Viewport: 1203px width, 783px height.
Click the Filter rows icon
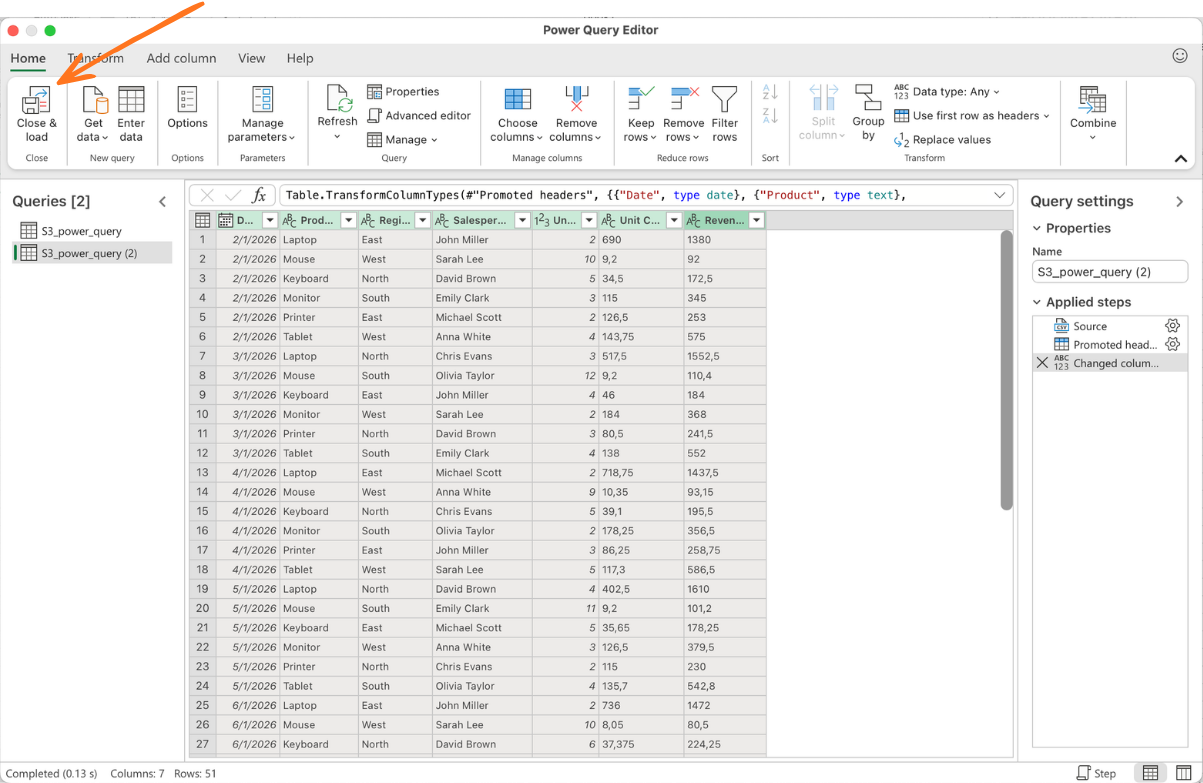click(x=724, y=100)
